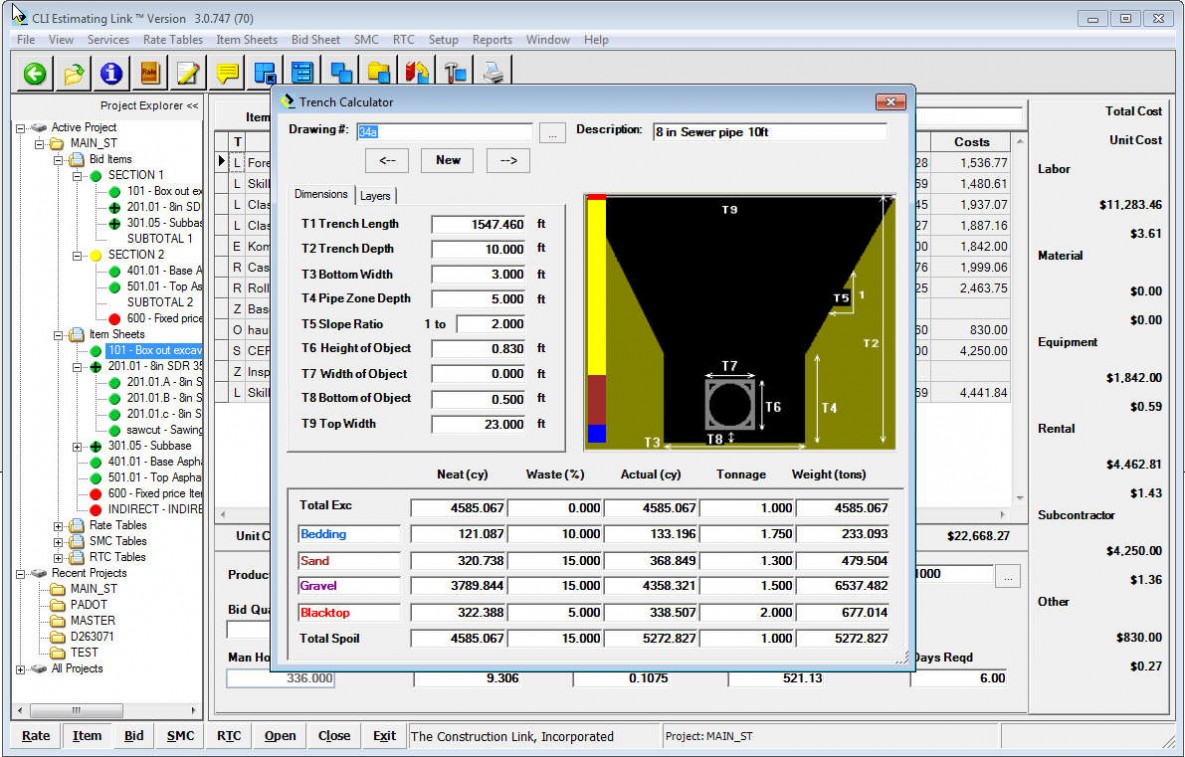Collapse Project Explorer with << header
The width and height of the screenshot is (1185, 757).
coord(149,106)
